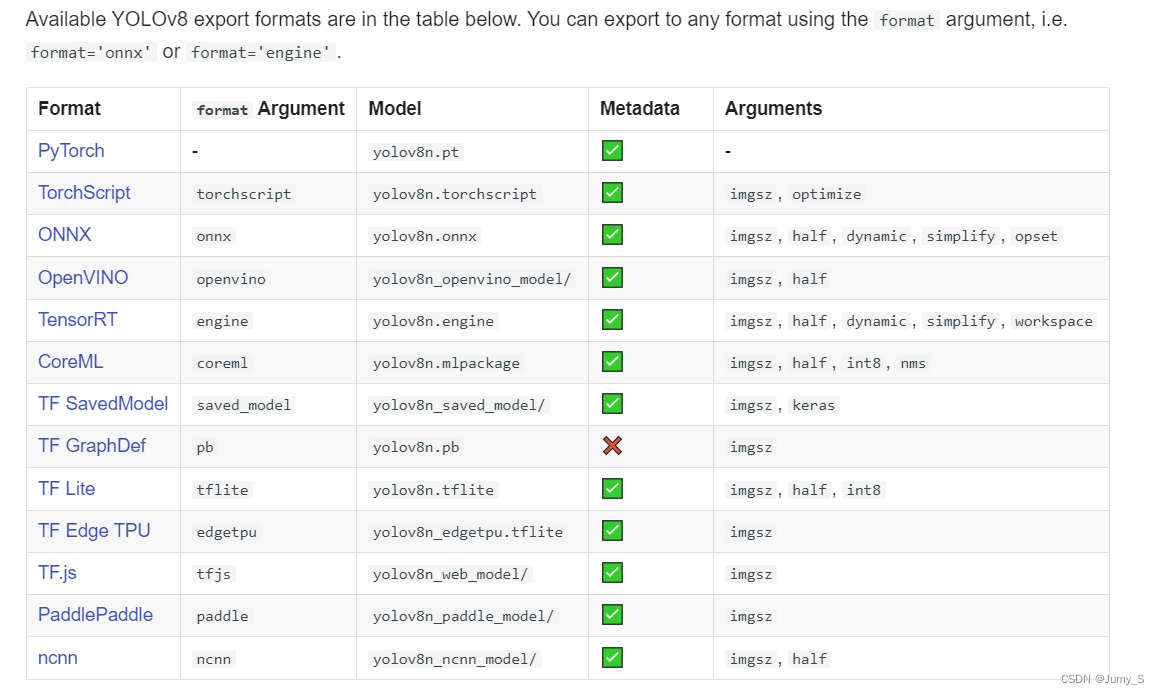This screenshot has width=1159, height=695.
Task: Select the 'paddle' format argument cell
Action: point(222,617)
